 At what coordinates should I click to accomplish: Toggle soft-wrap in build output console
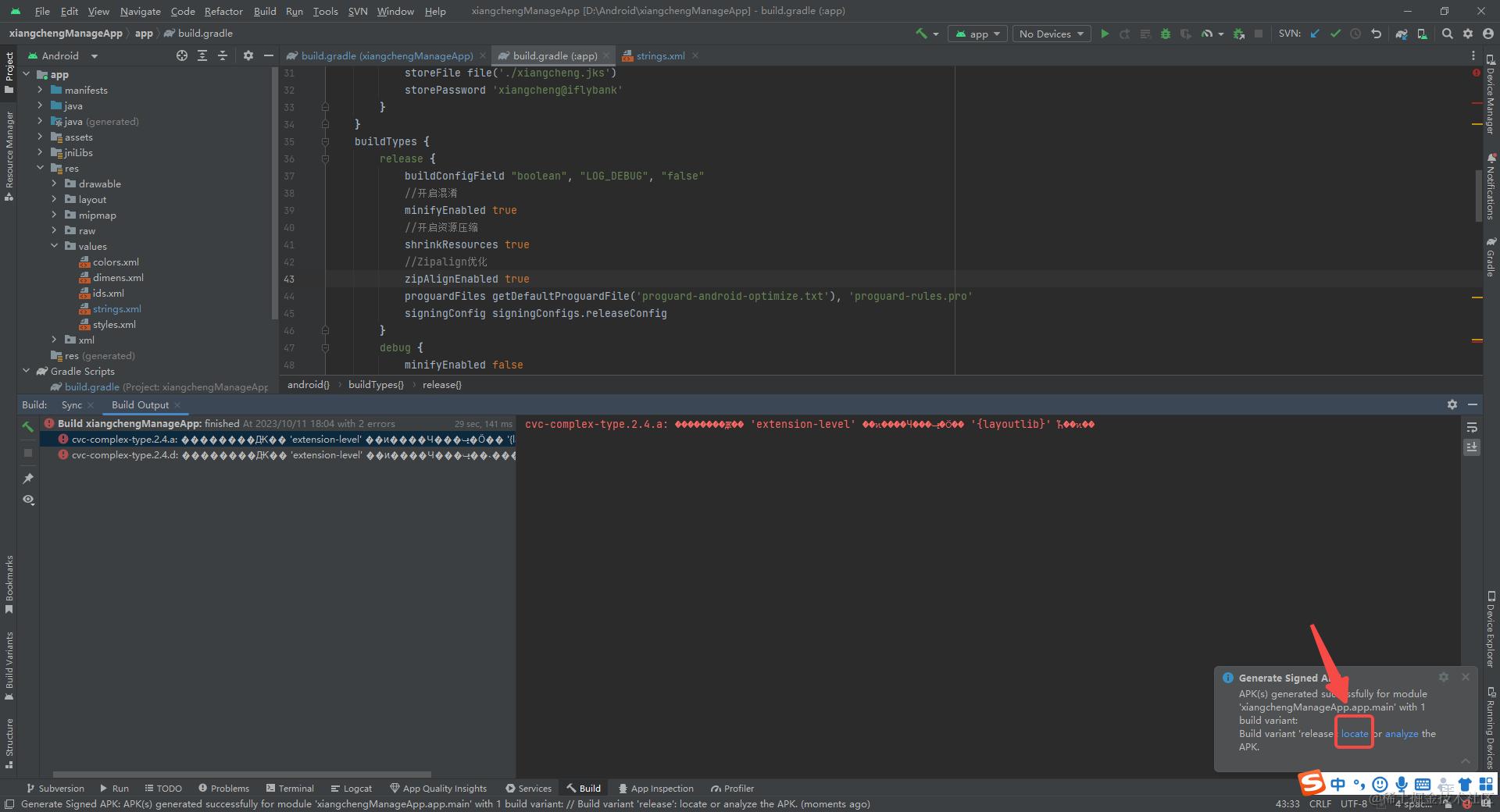pyautogui.click(x=1472, y=427)
